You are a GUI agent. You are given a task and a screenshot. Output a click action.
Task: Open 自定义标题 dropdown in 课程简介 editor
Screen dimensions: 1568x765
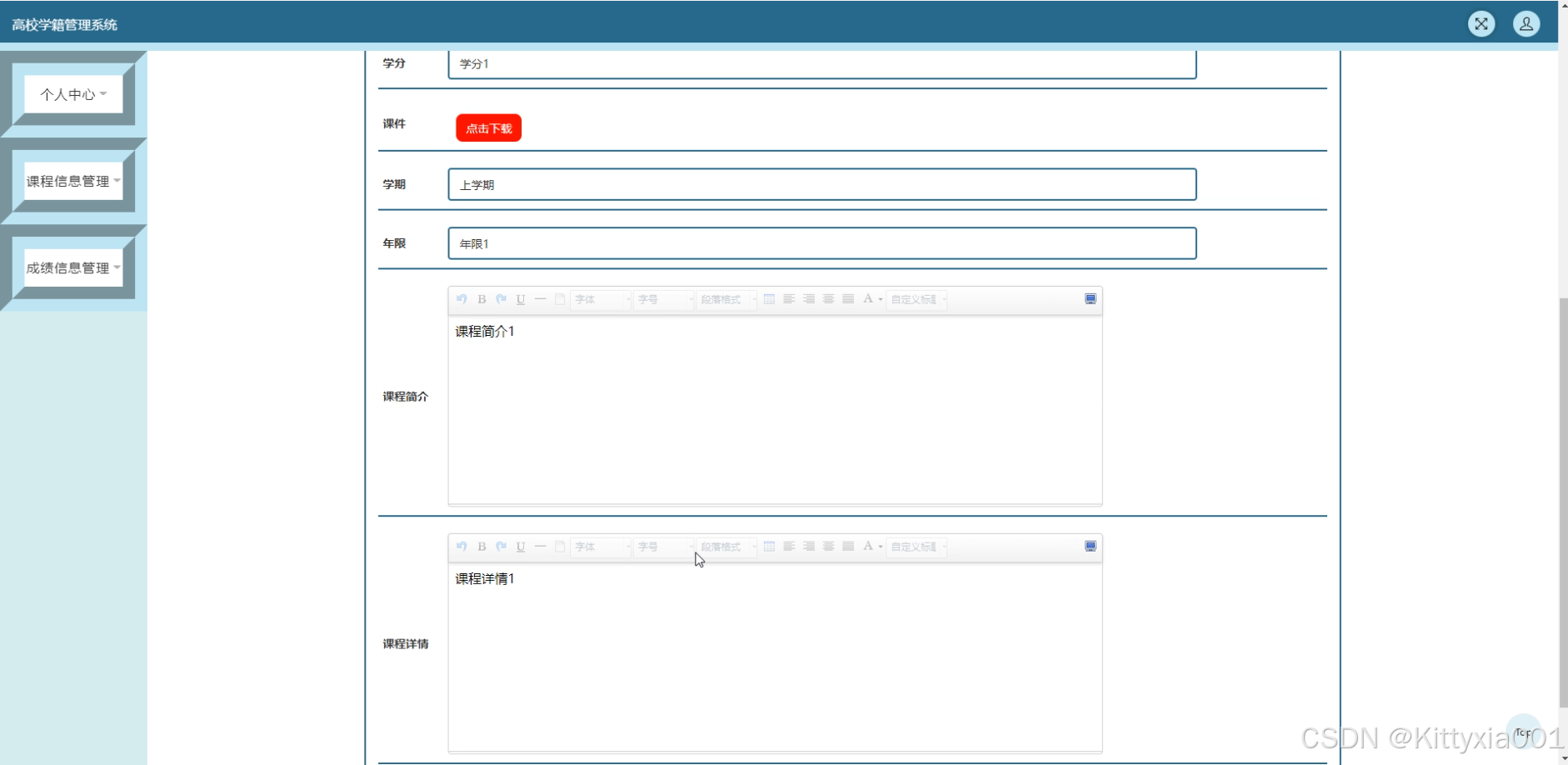tap(916, 299)
